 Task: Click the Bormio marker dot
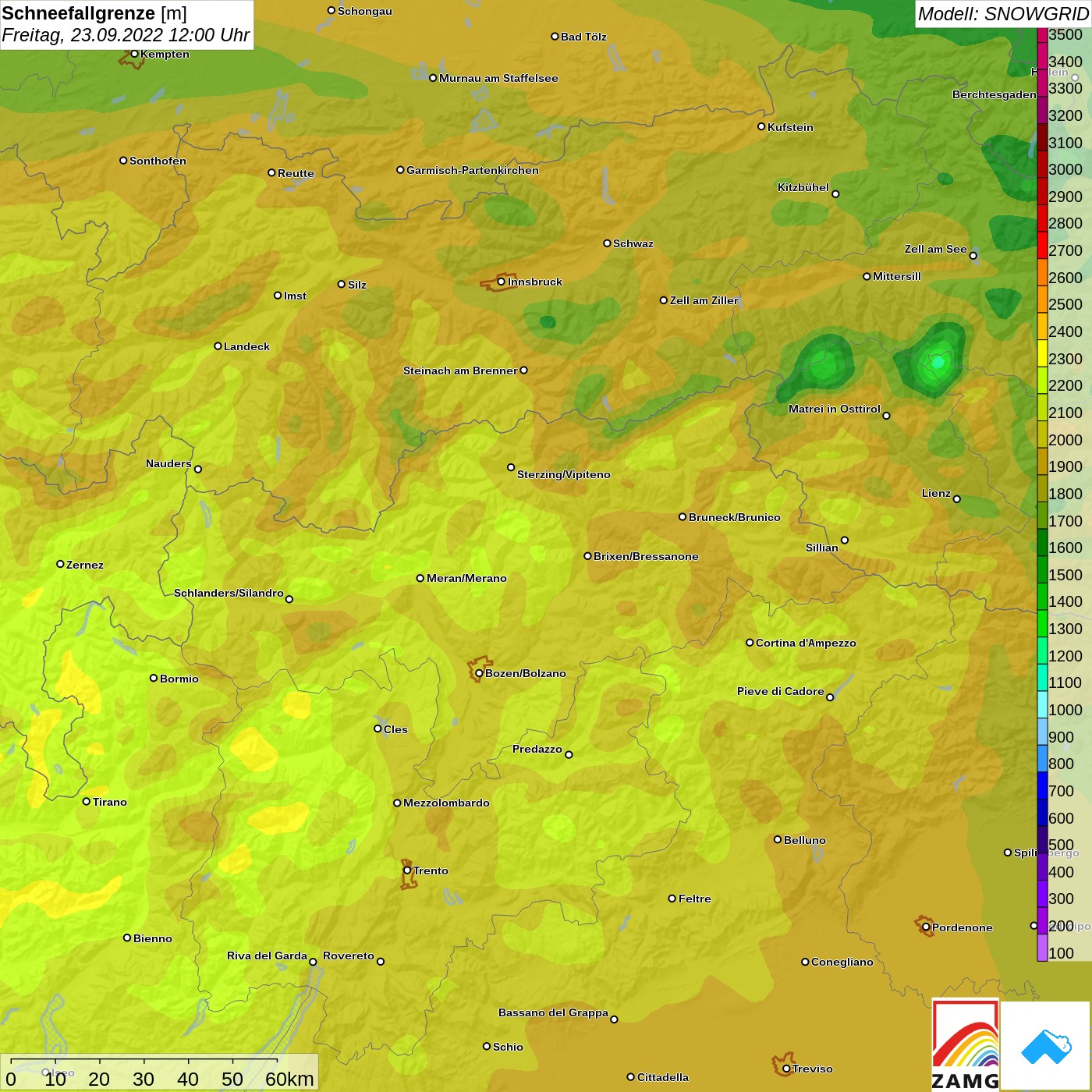(154, 678)
